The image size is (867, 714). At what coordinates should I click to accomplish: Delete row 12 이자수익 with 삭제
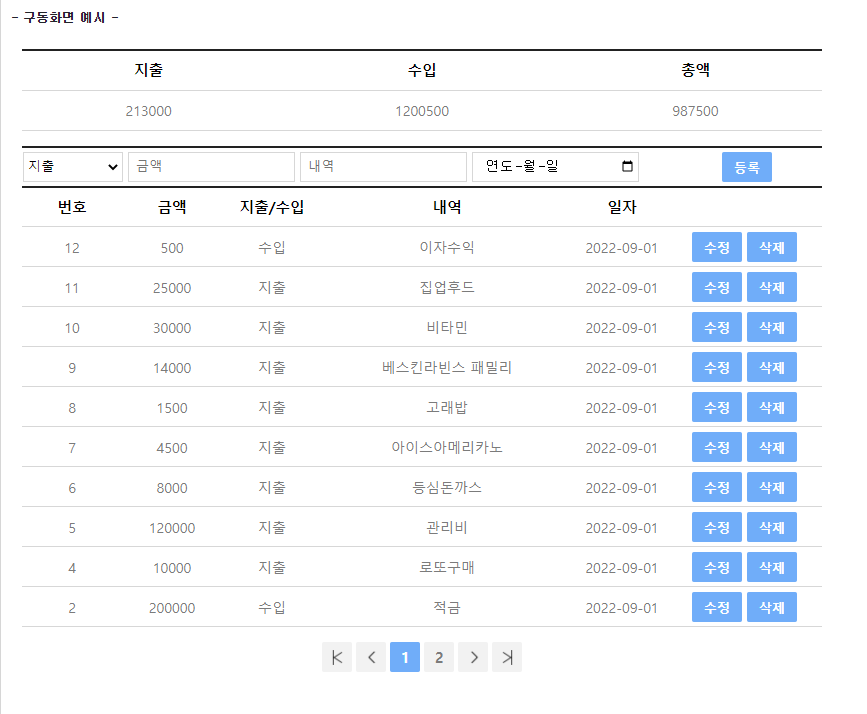click(x=772, y=247)
